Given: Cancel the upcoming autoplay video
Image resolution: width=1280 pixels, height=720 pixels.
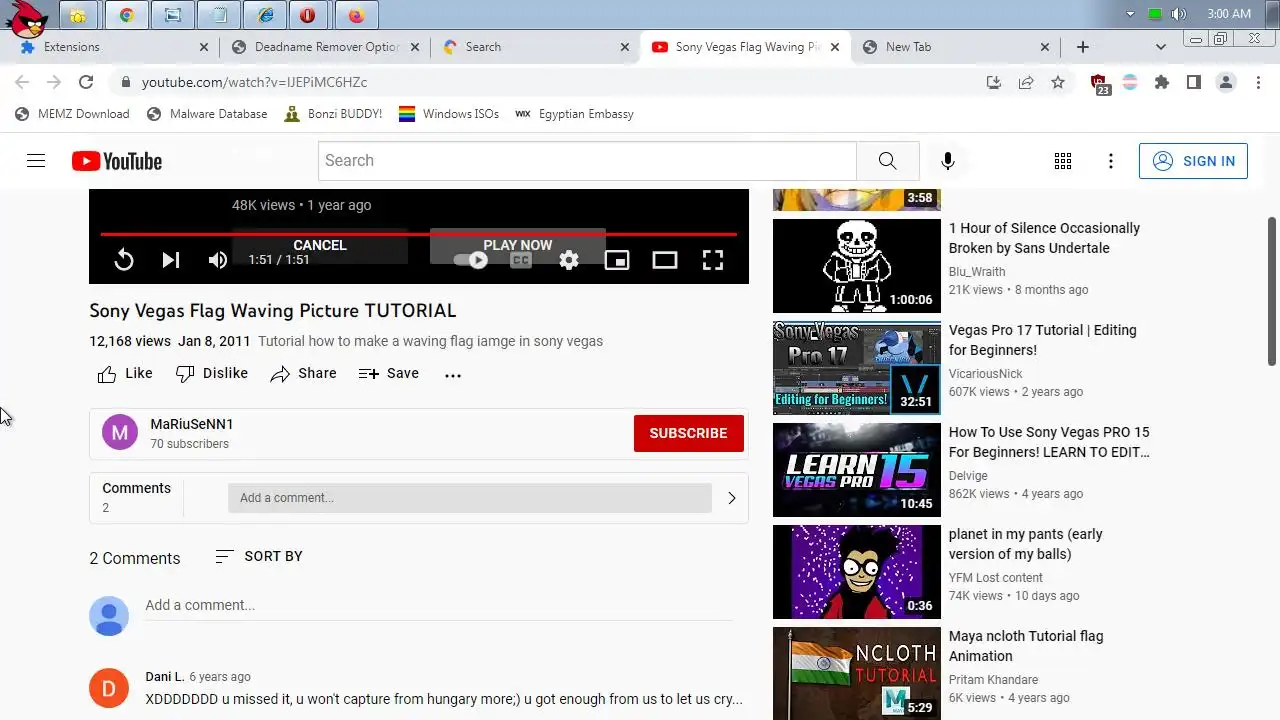Looking at the screenshot, I should coord(320,245).
